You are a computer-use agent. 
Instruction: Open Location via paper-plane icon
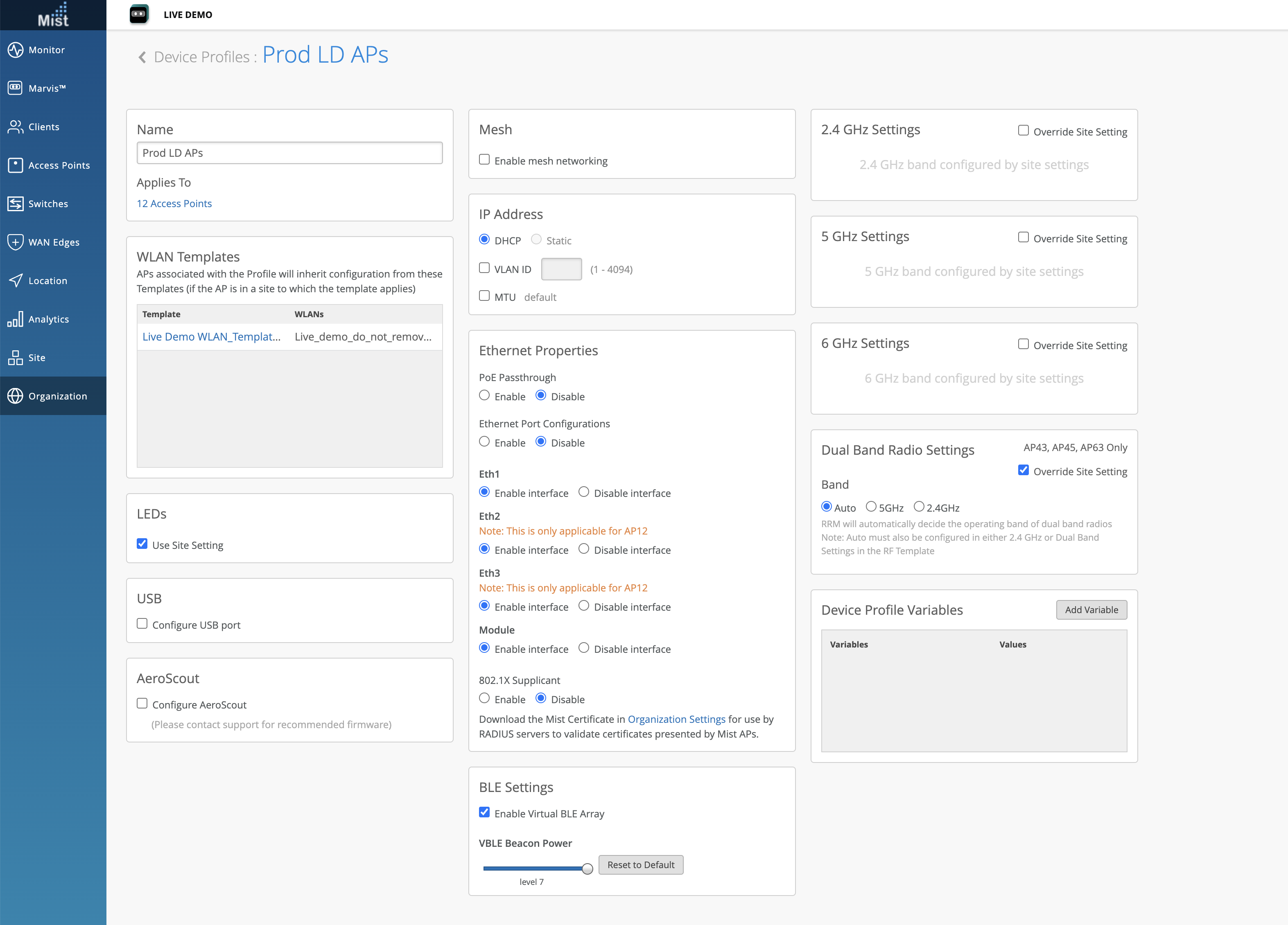(15, 280)
